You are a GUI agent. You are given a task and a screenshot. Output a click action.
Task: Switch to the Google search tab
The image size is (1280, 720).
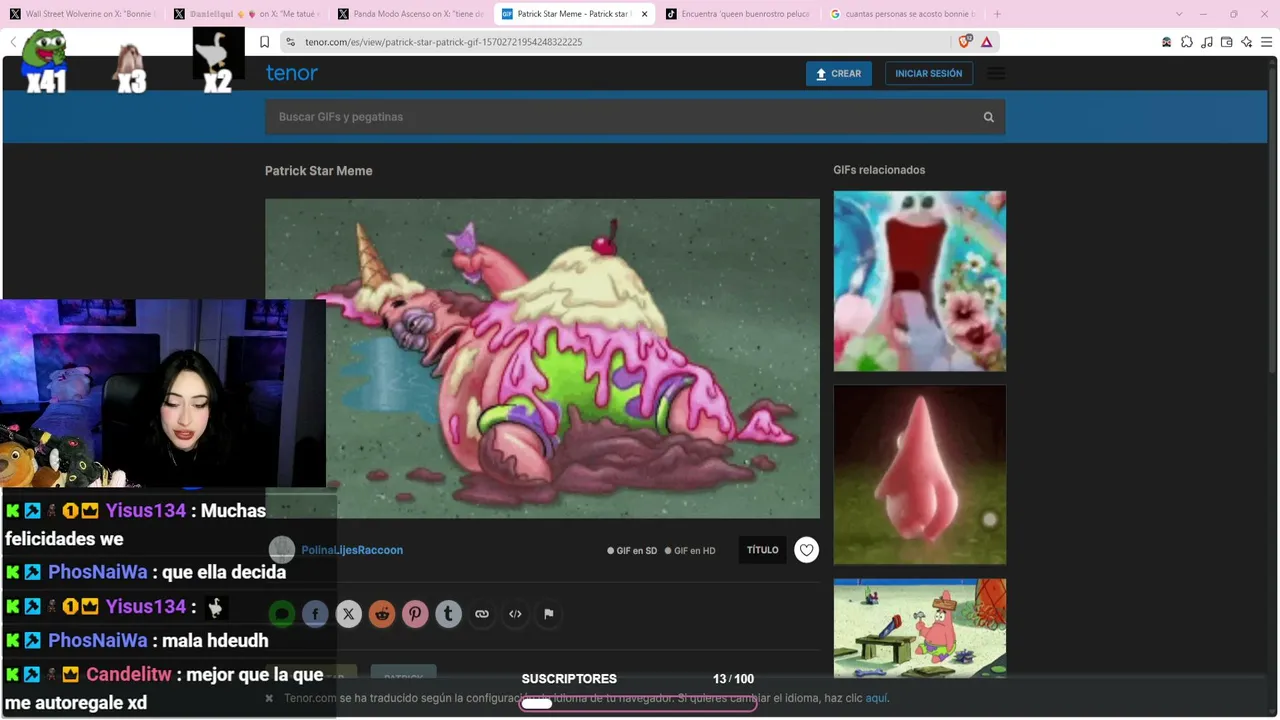tap(902, 14)
